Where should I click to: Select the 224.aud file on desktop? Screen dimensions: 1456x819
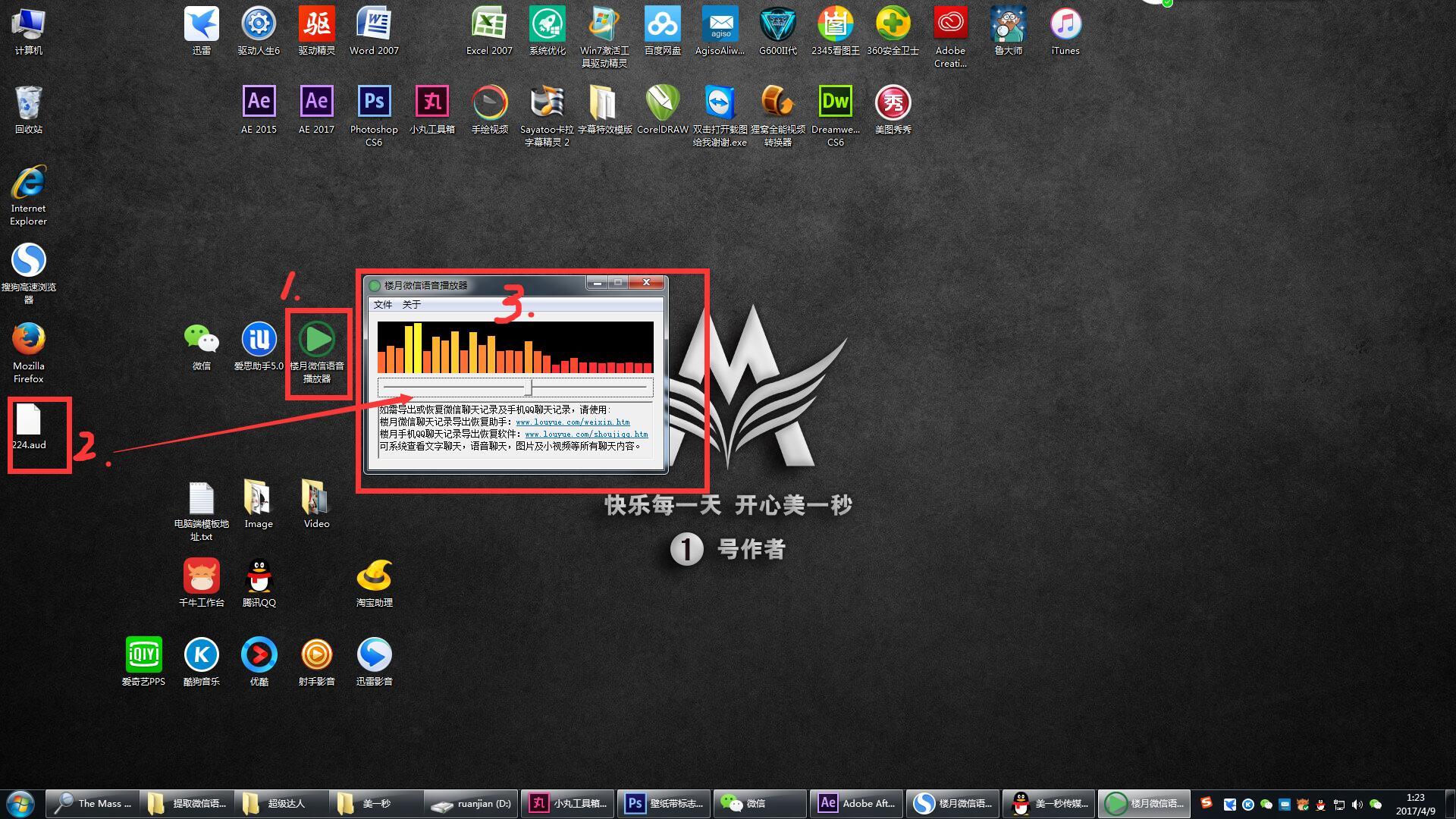[29, 426]
